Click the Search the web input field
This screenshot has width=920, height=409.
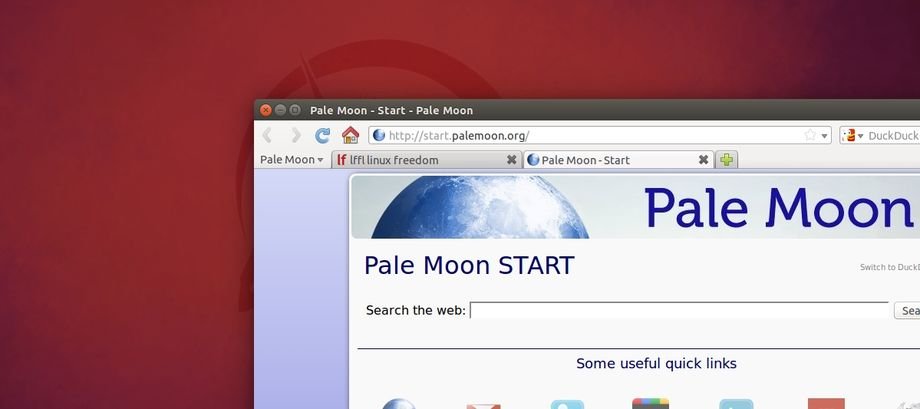coord(679,310)
